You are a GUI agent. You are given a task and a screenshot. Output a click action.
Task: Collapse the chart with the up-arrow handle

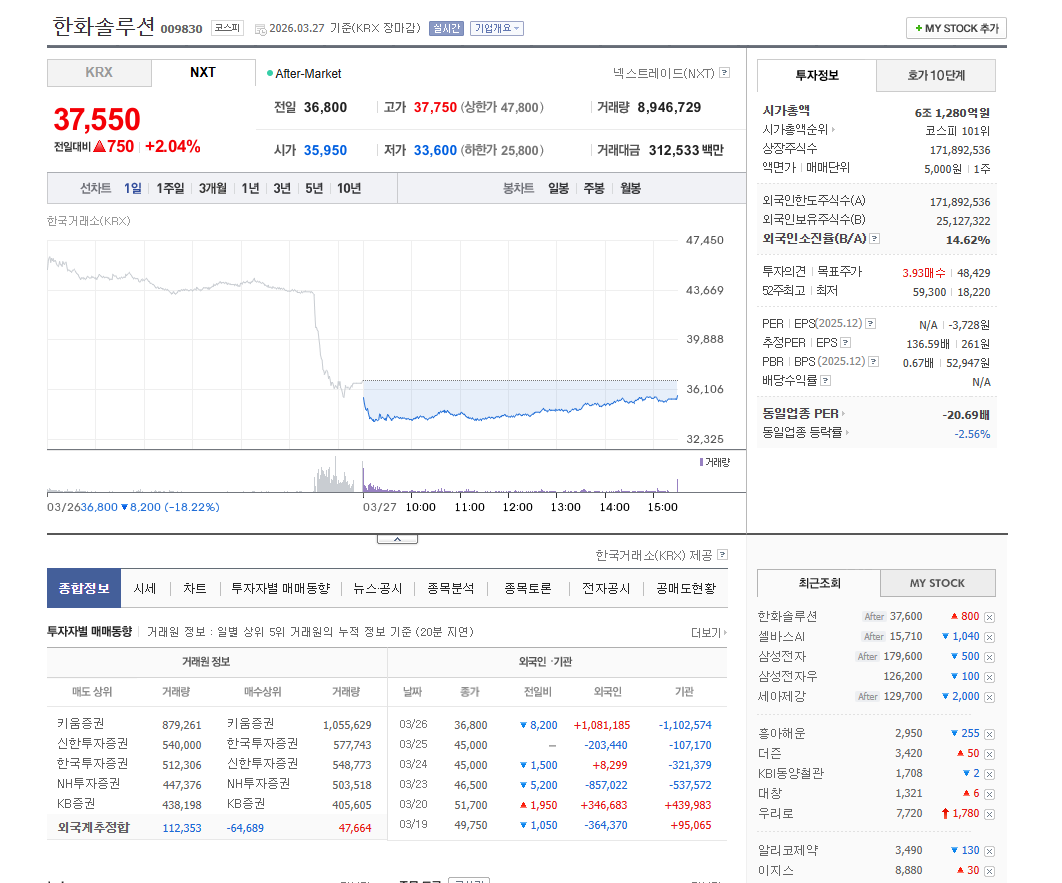tap(398, 539)
